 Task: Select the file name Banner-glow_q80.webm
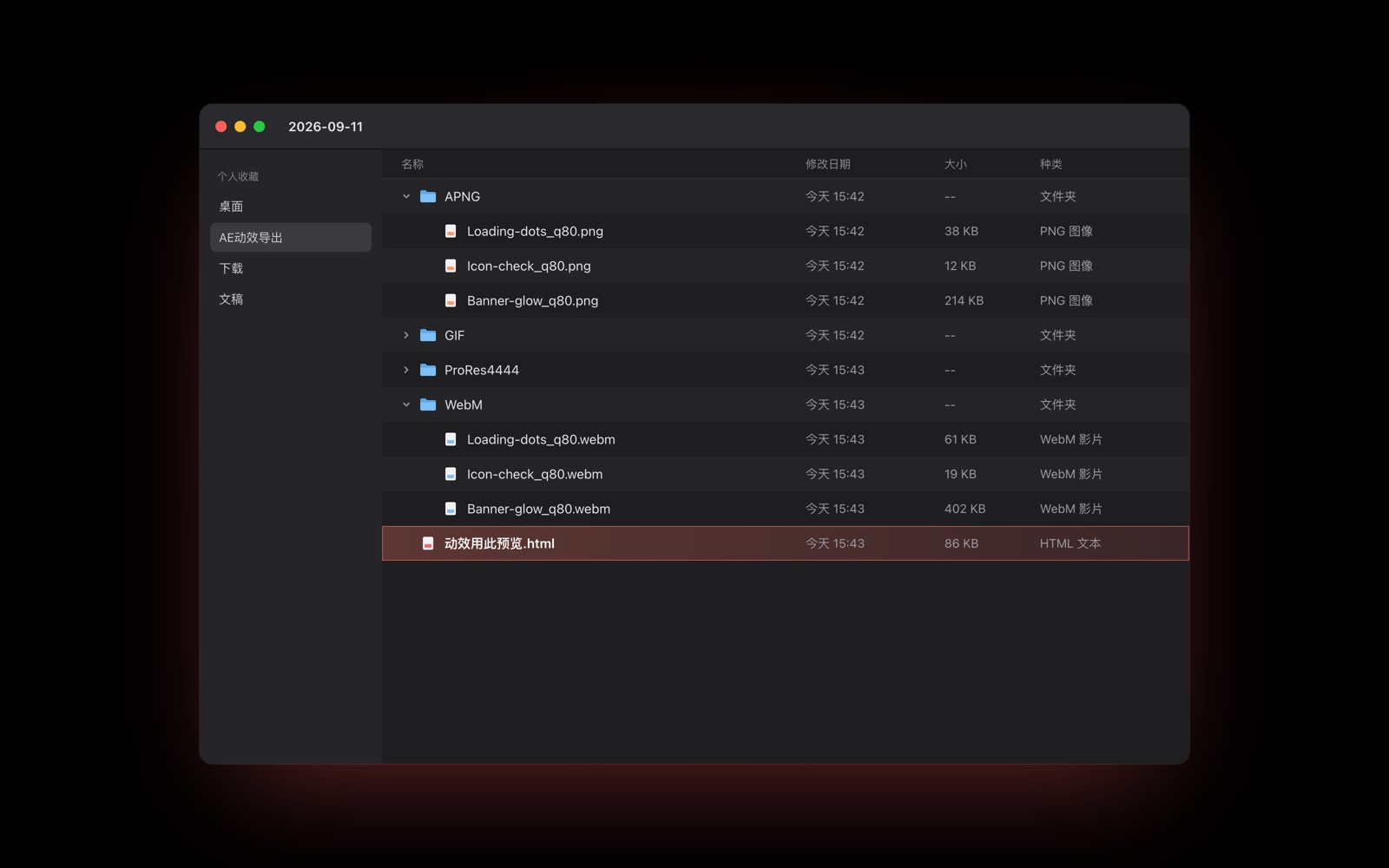(538, 509)
